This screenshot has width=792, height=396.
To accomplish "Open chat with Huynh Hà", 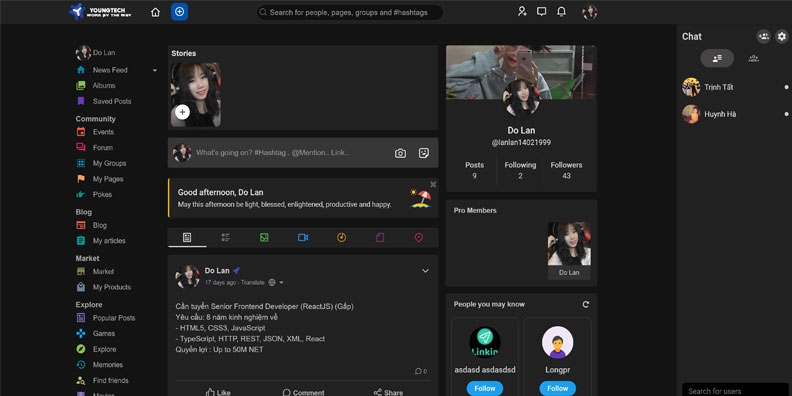I will click(x=735, y=114).
